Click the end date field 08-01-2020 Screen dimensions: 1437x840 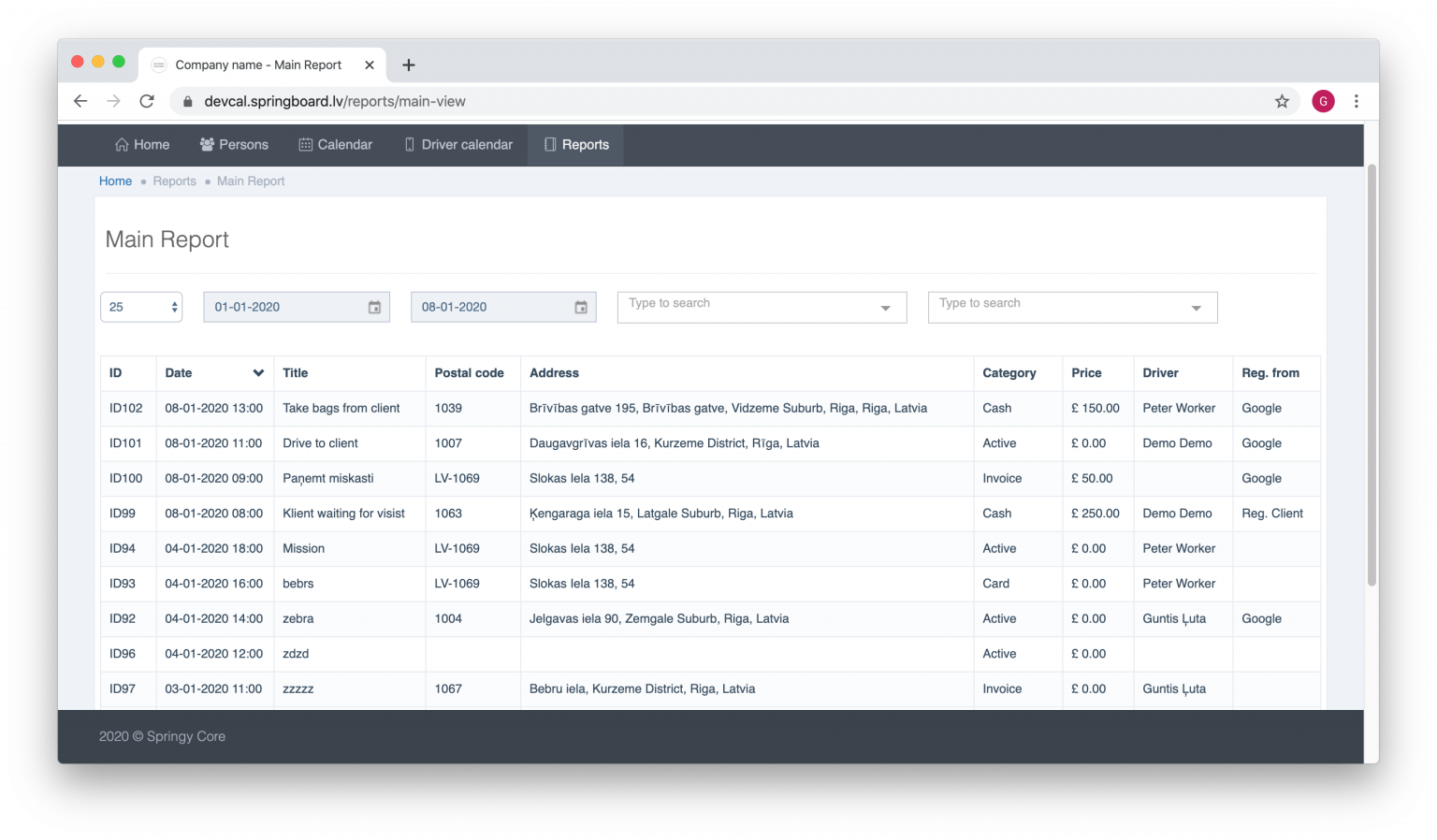503,307
